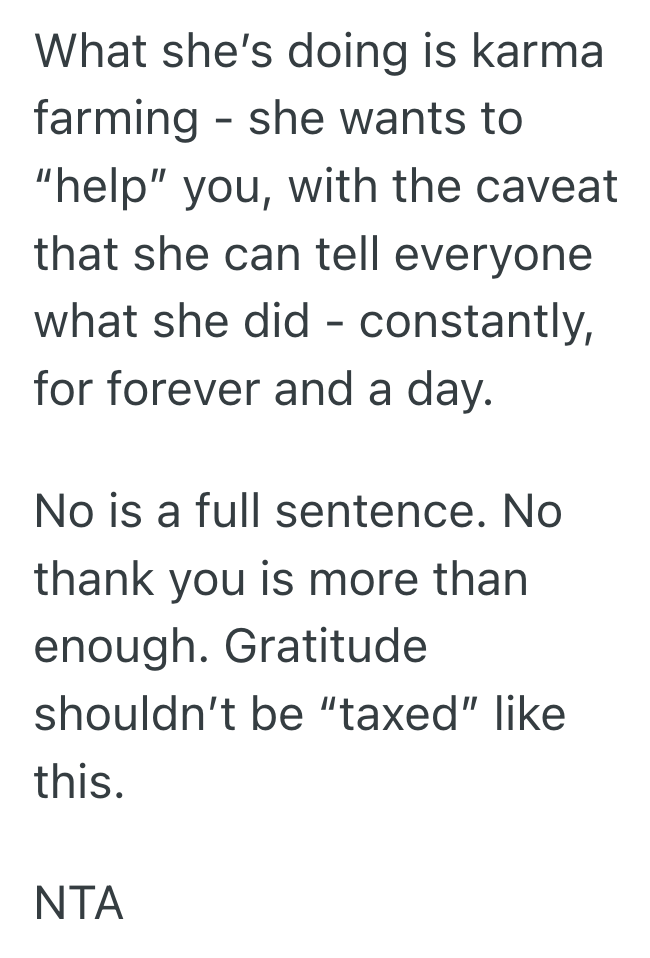Click the word "farming"
The image size is (650, 958).
click(117, 120)
